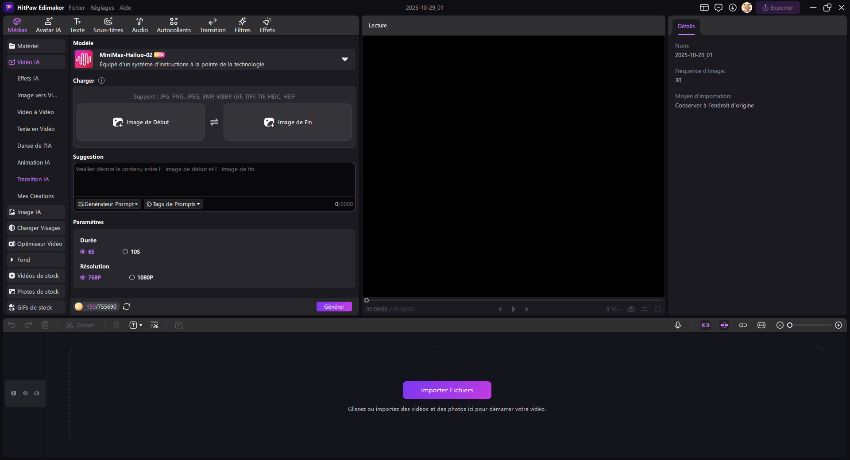Viewport: 850px width, 460px height.
Task: Open the download center icon in title bar
Action: (x=732, y=8)
